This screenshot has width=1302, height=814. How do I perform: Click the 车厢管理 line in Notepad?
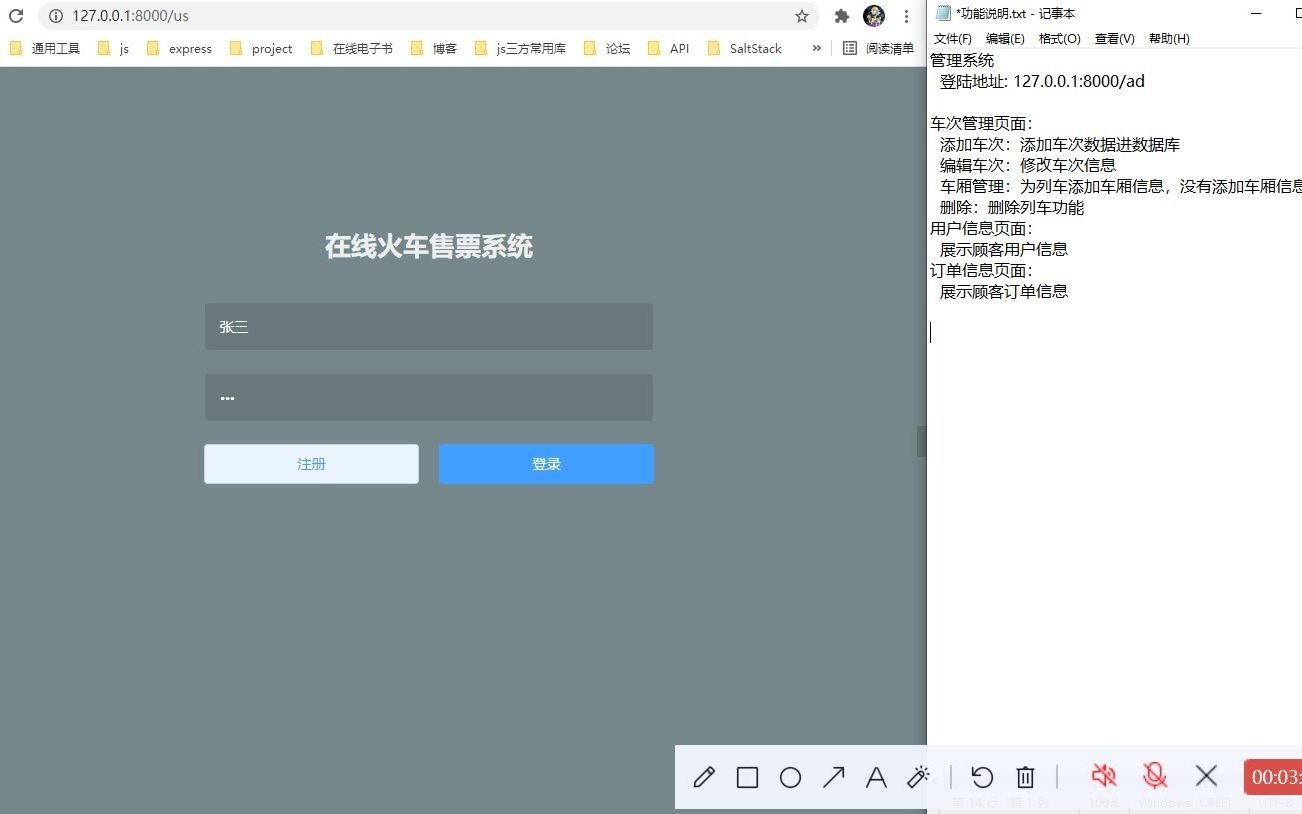[1120, 187]
